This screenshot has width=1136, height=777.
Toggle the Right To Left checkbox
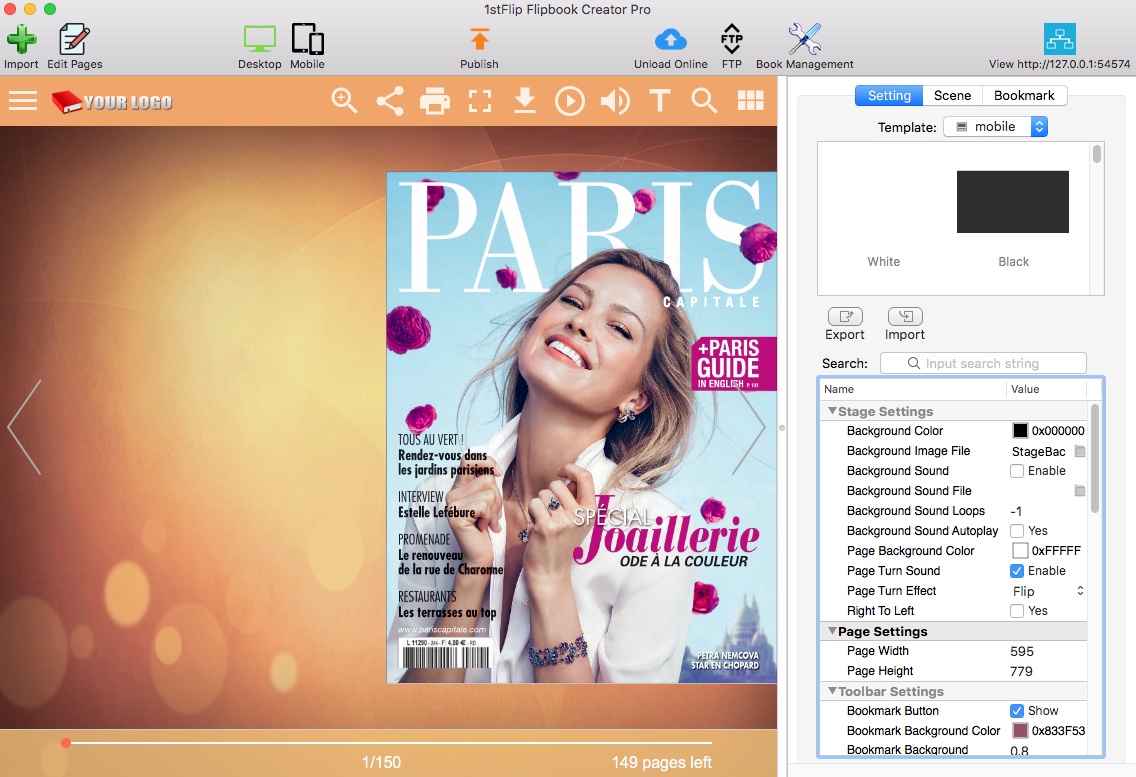coord(1017,611)
